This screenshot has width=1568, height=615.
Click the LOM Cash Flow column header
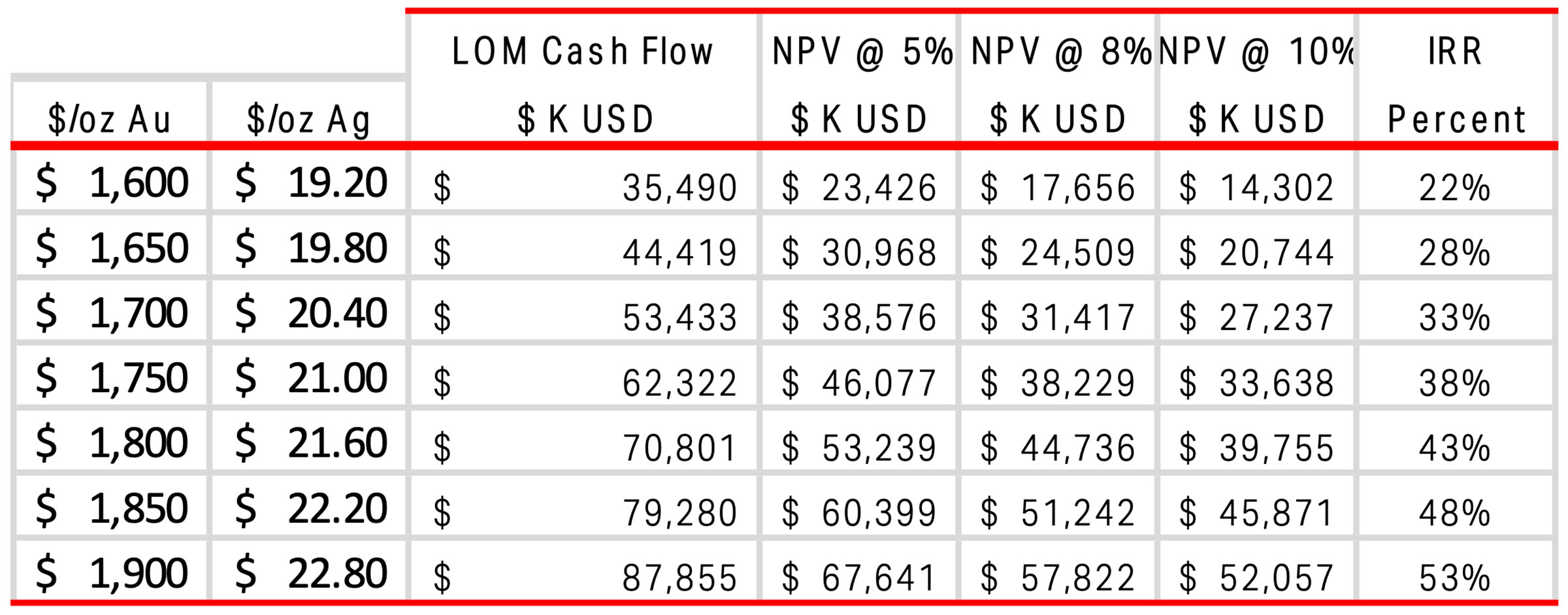click(583, 77)
